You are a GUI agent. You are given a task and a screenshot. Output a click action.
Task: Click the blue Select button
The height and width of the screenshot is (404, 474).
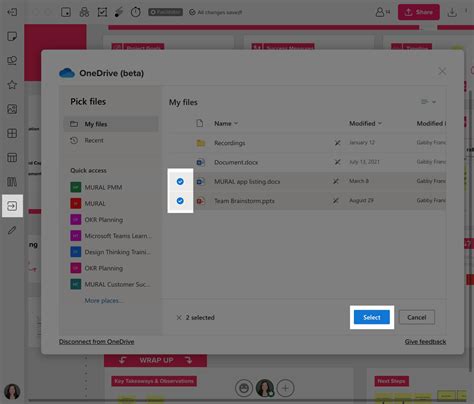coord(372,317)
